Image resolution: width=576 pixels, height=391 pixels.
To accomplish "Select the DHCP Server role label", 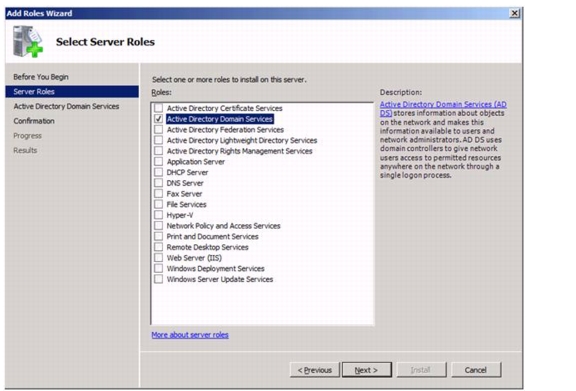I will (187, 172).
